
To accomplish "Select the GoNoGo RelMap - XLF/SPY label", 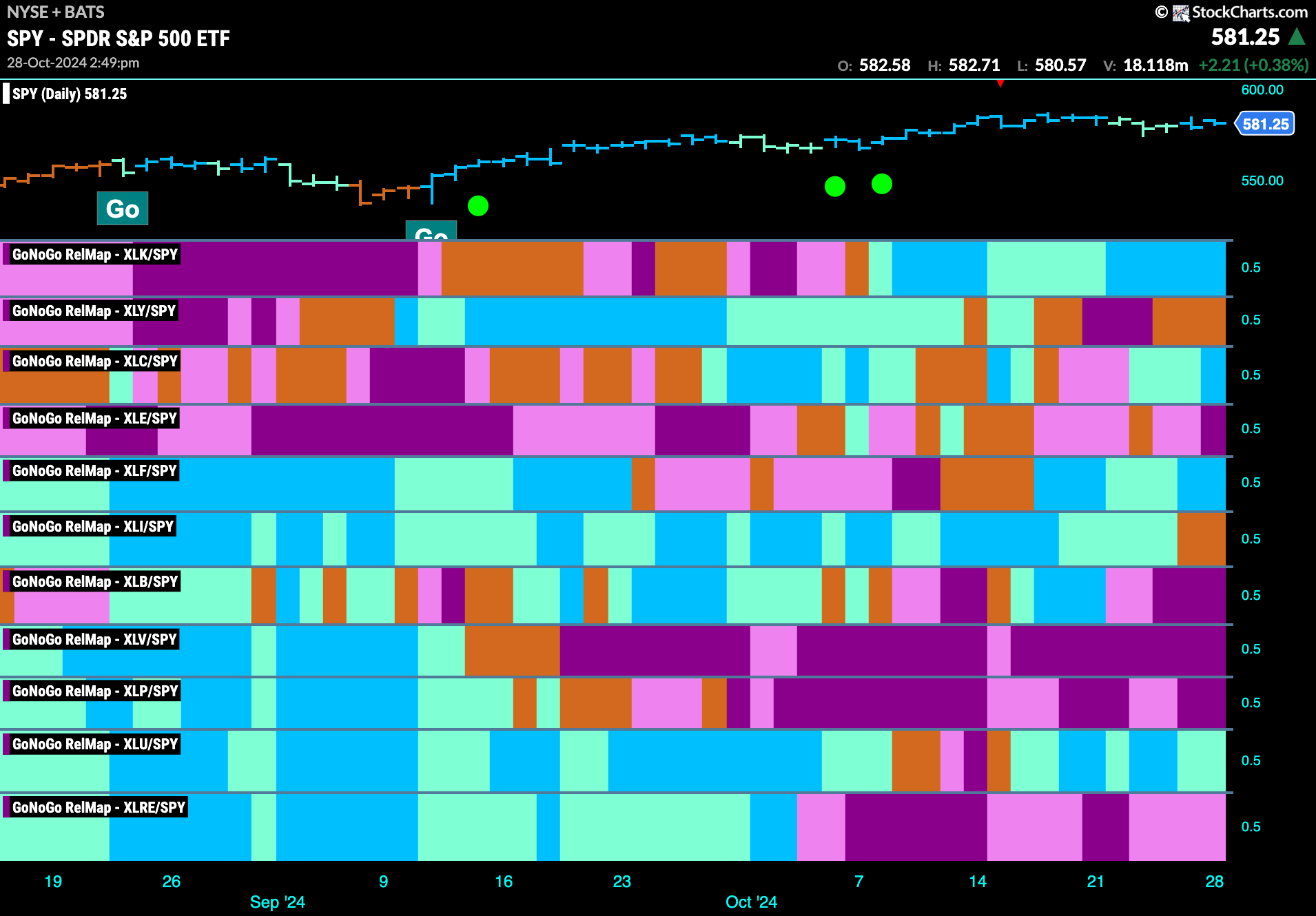I will 94,470.
